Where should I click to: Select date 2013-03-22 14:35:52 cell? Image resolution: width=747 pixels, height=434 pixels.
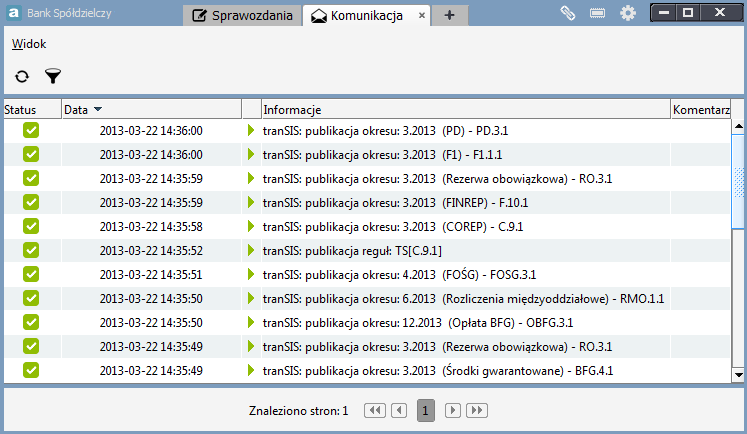coord(151,251)
